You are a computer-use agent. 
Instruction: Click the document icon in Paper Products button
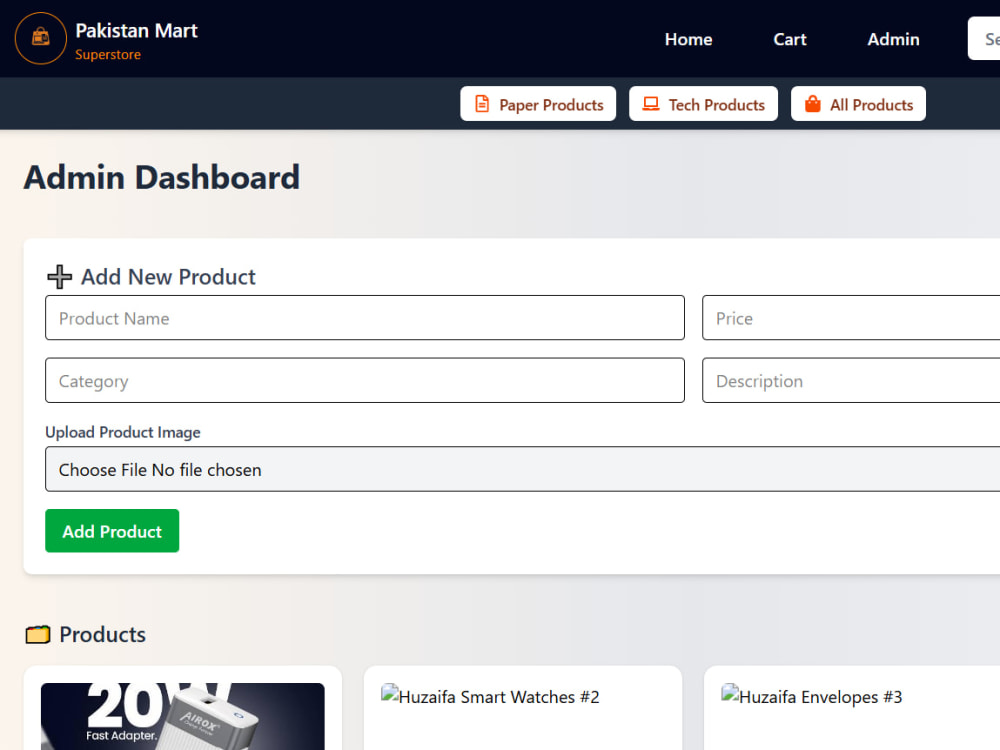482,104
